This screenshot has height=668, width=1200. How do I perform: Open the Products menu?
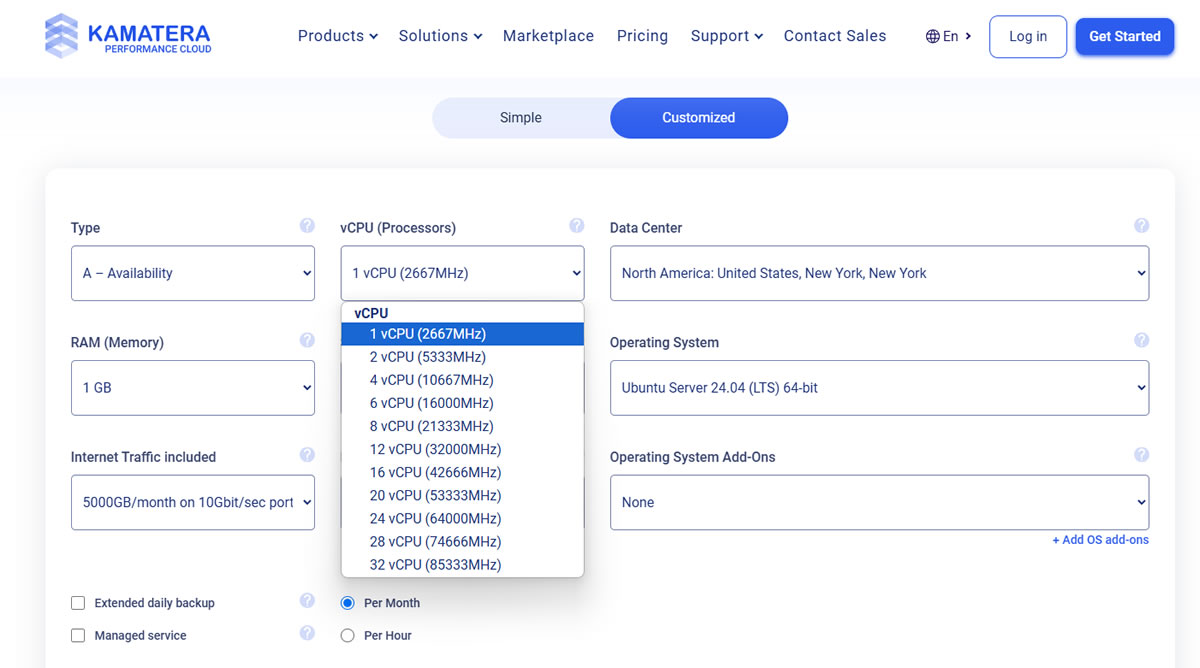point(337,36)
